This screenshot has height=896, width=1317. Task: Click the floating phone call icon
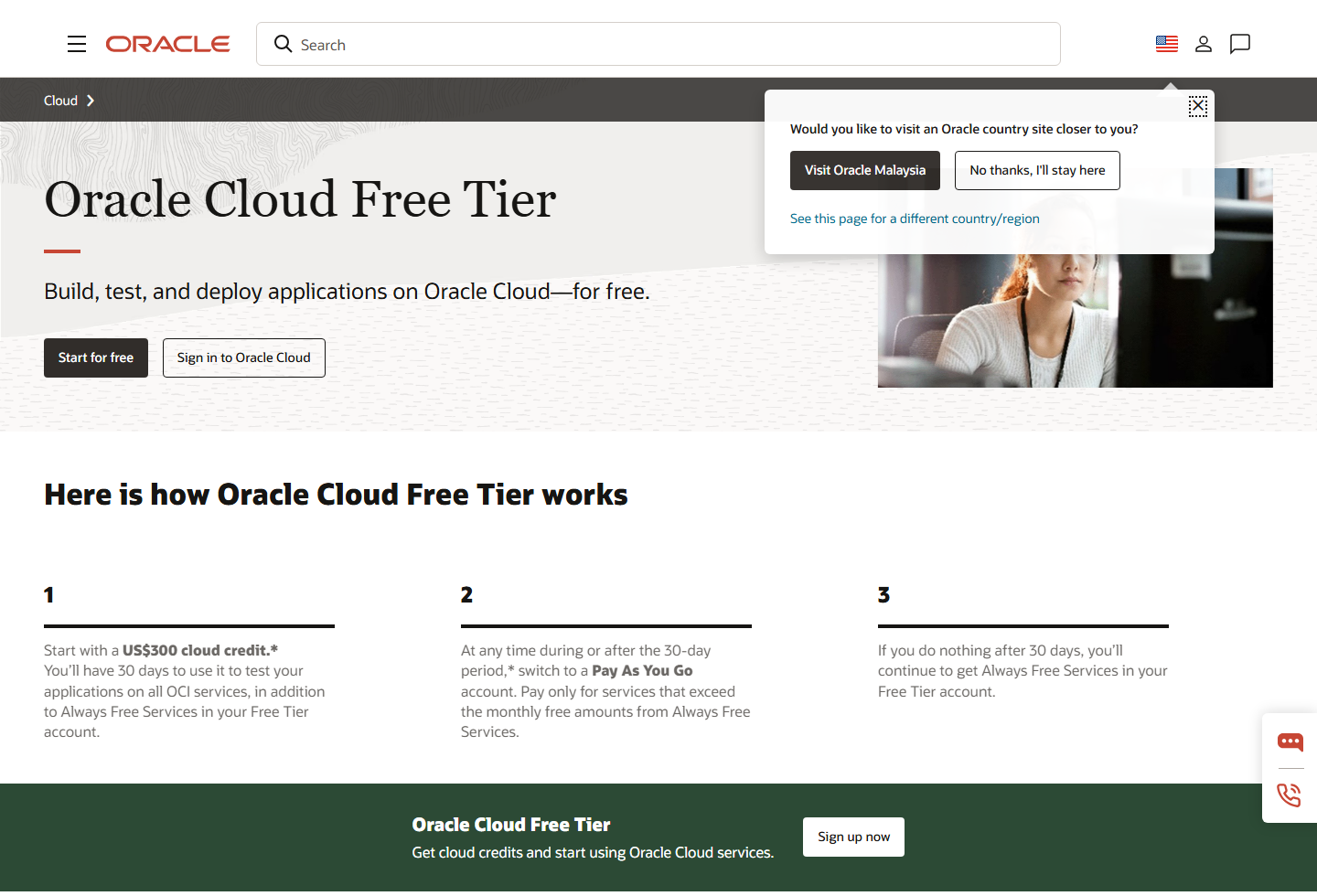1290,795
